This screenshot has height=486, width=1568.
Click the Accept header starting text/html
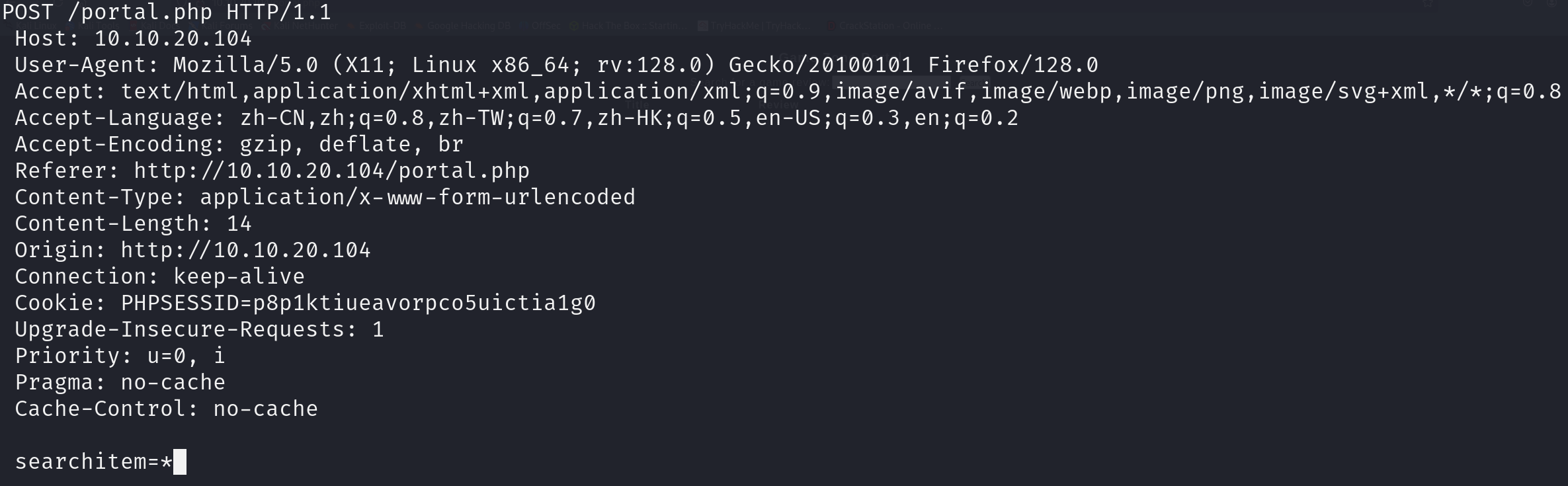788,92
